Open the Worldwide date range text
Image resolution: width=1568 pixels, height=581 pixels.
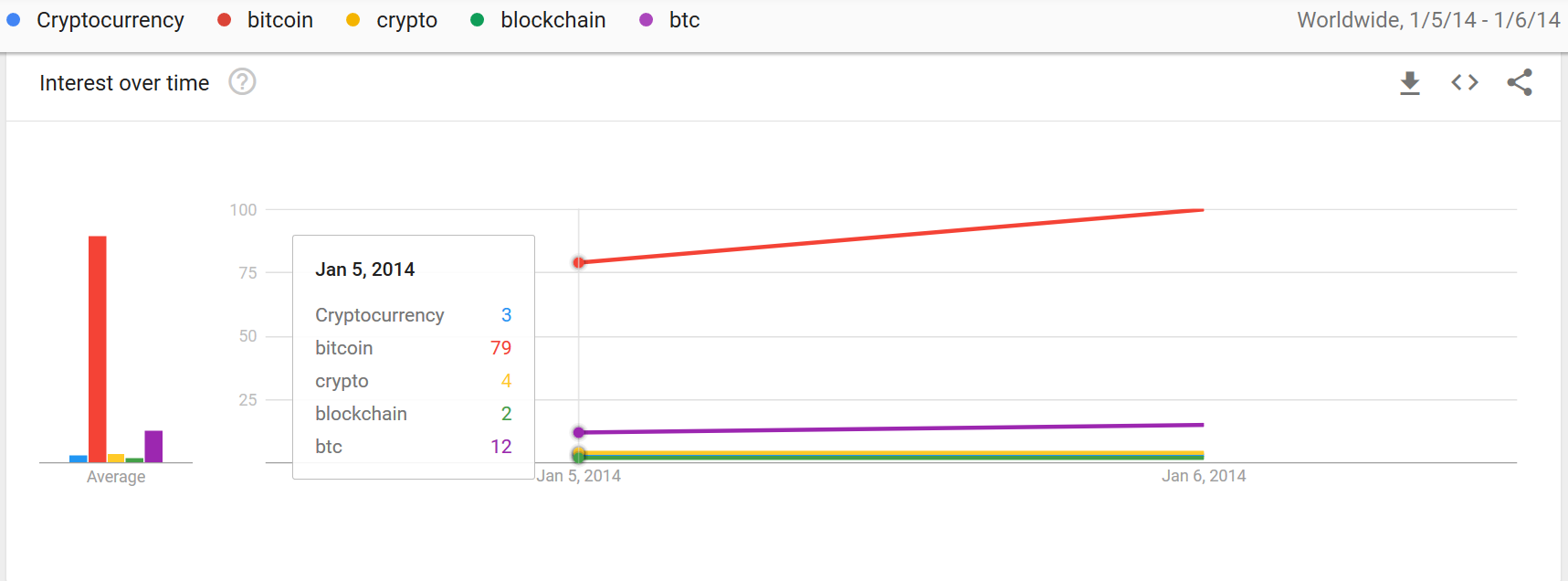(1428, 20)
